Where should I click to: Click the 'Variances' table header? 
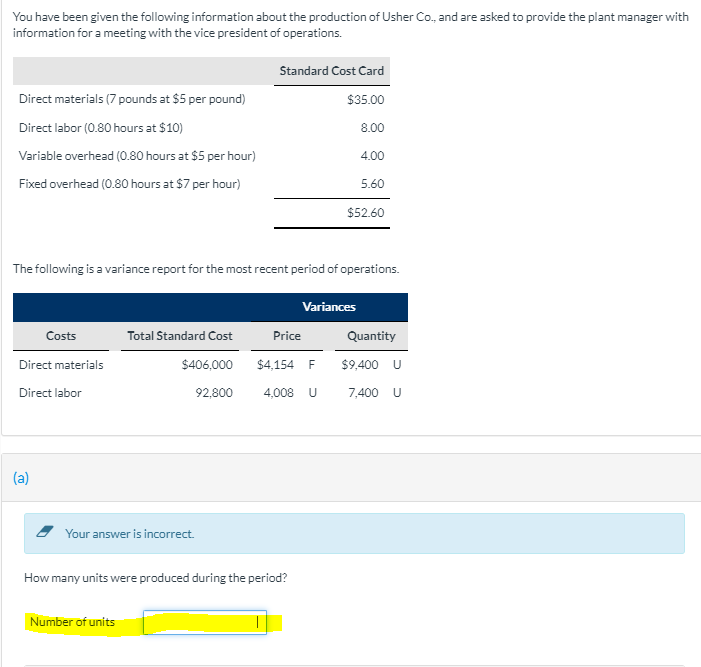click(x=329, y=307)
